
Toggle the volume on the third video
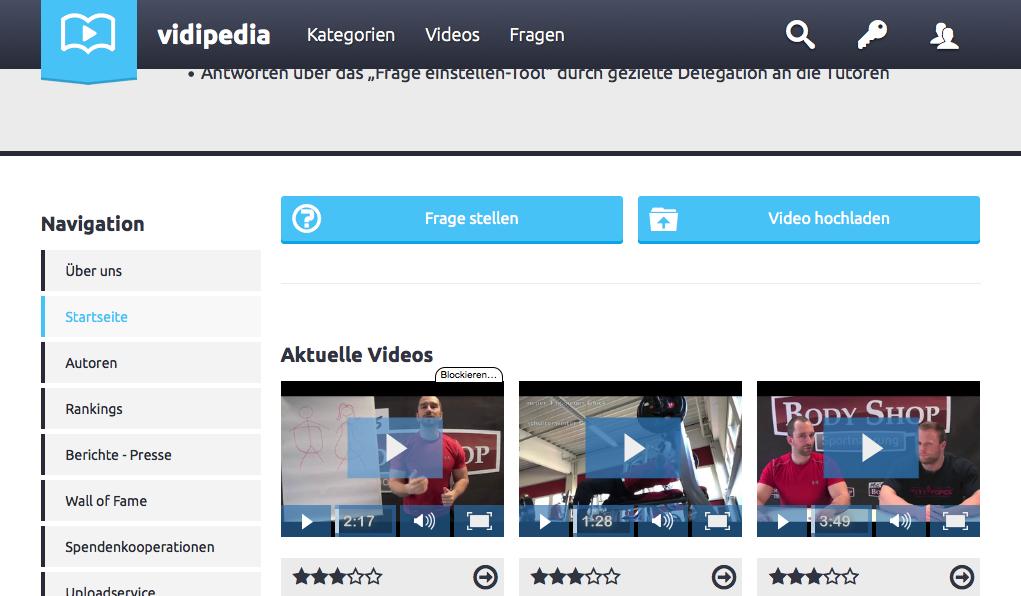coord(900,521)
